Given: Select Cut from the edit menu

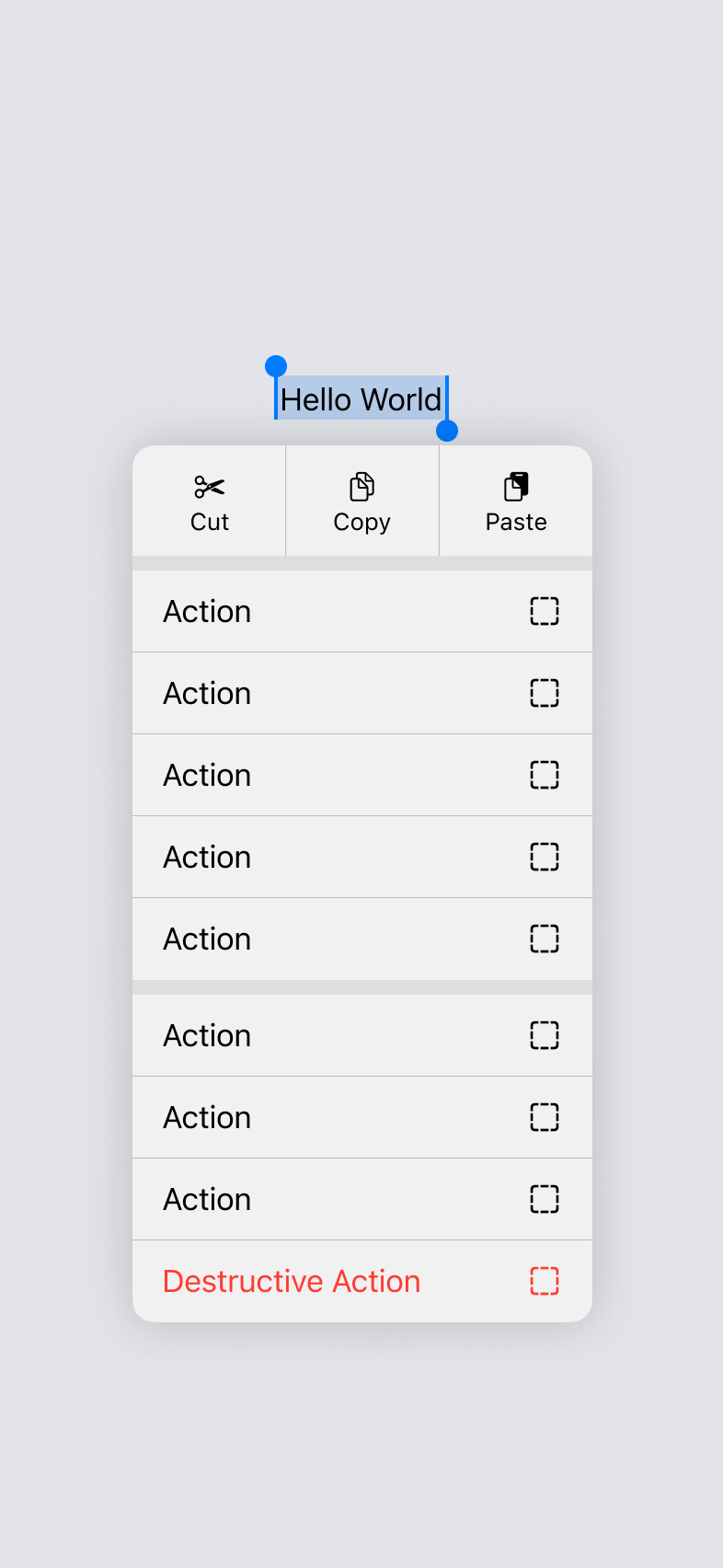Looking at the screenshot, I should pos(209,502).
